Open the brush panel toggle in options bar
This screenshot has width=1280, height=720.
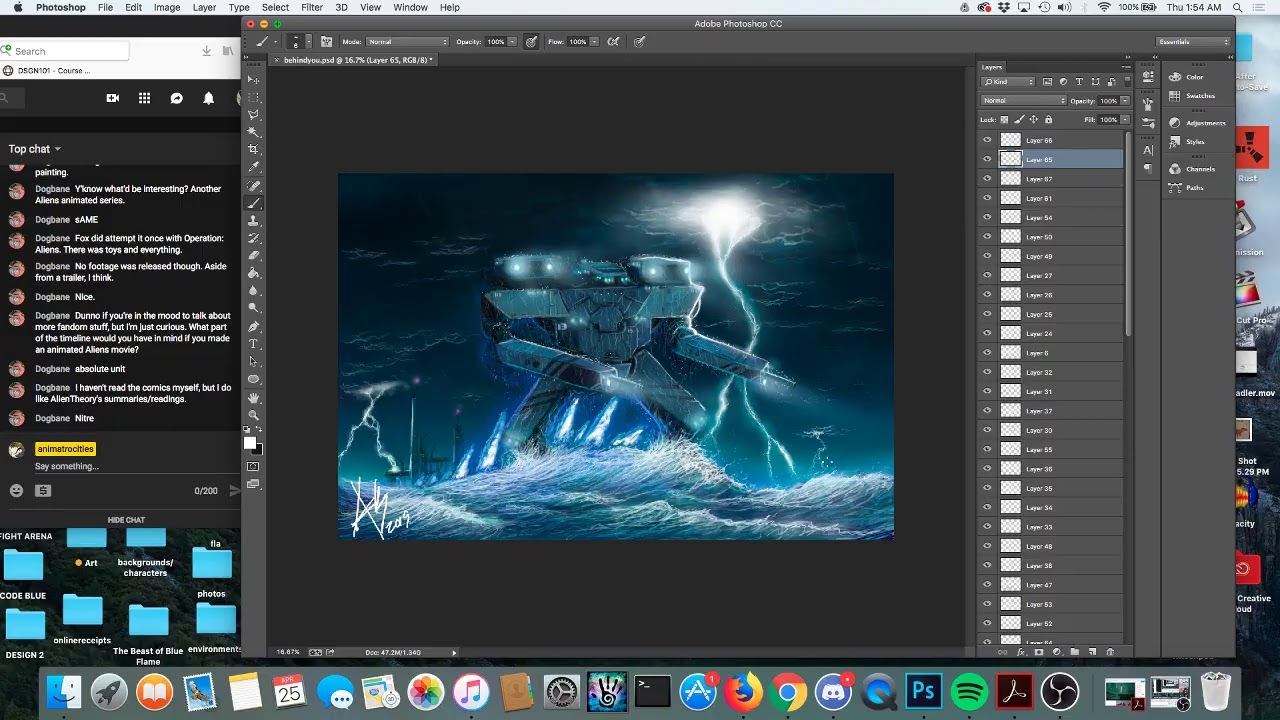[326, 42]
